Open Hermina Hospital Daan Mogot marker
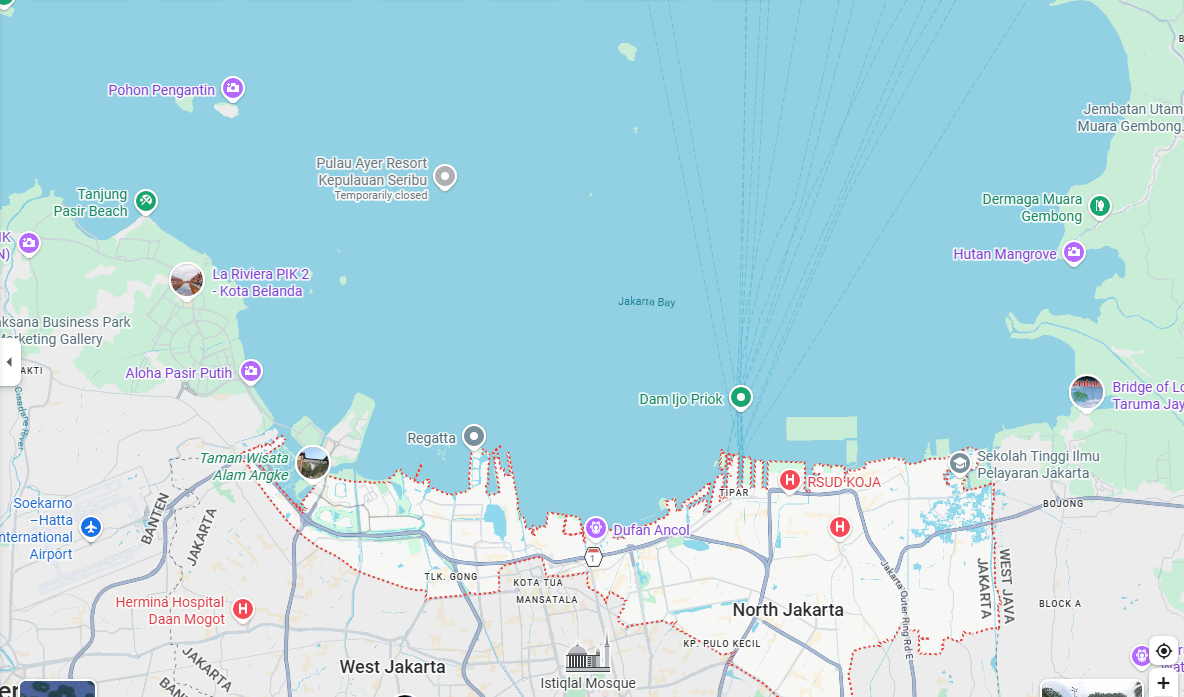This screenshot has height=697, width=1184. [242, 609]
